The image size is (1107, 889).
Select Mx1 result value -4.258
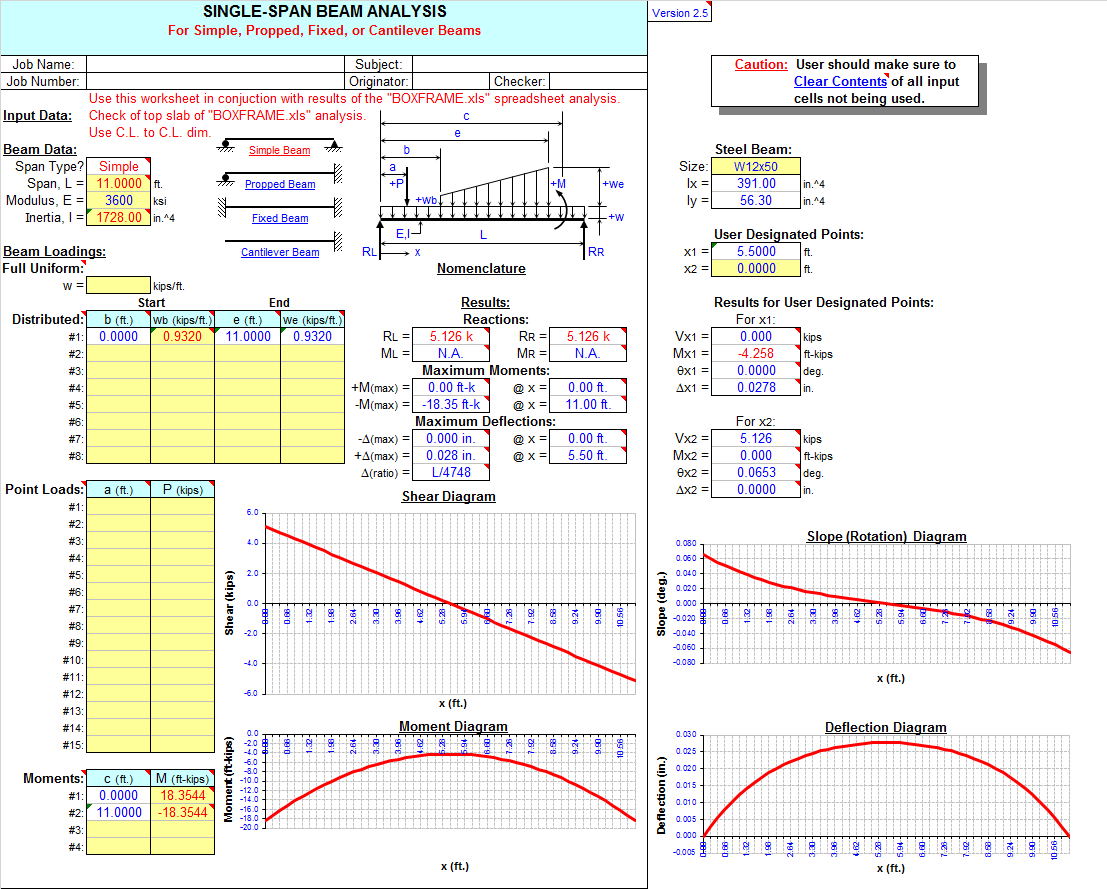[x=755, y=353]
